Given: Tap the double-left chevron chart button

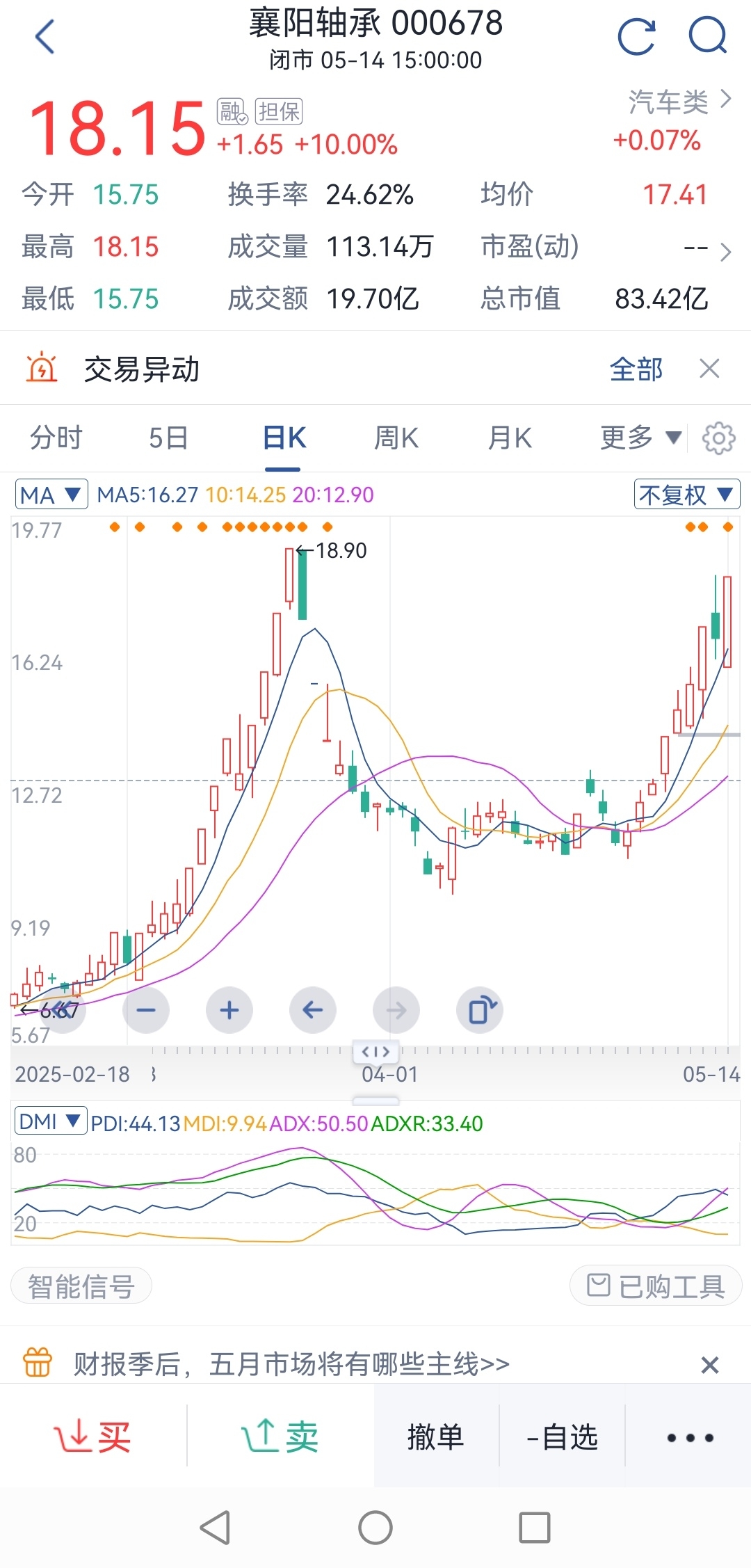Looking at the screenshot, I should [x=63, y=1010].
